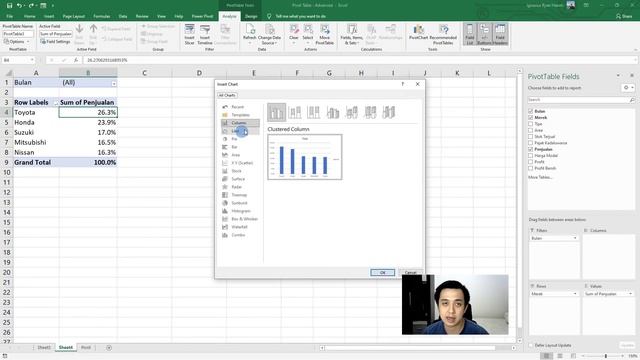Select the All Charts tab in dialog

tap(227, 95)
